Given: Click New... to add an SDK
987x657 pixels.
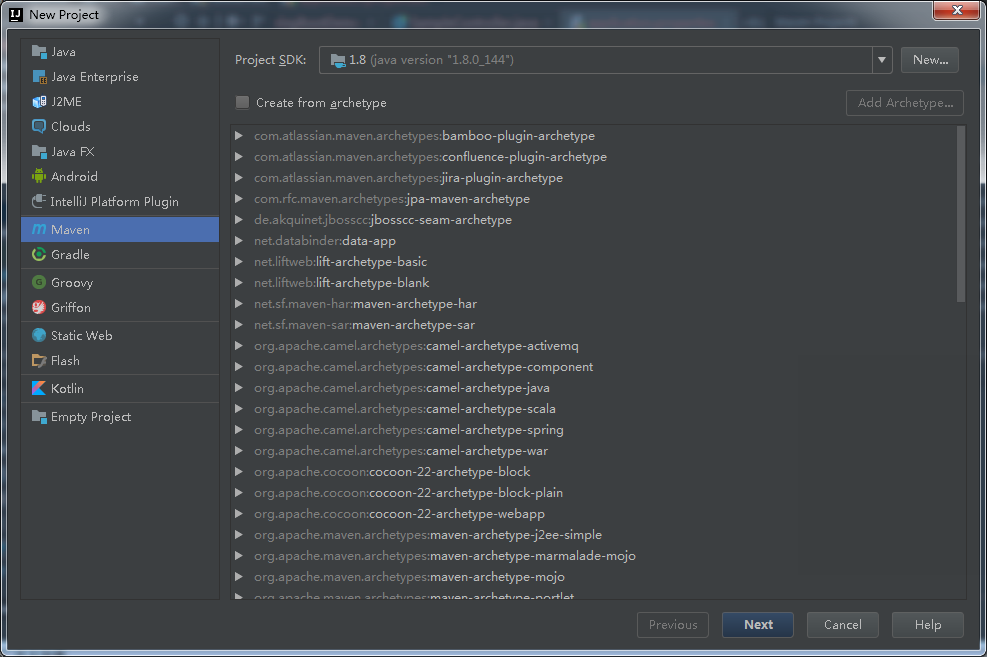Looking at the screenshot, I should pyautogui.click(x=930, y=60).
